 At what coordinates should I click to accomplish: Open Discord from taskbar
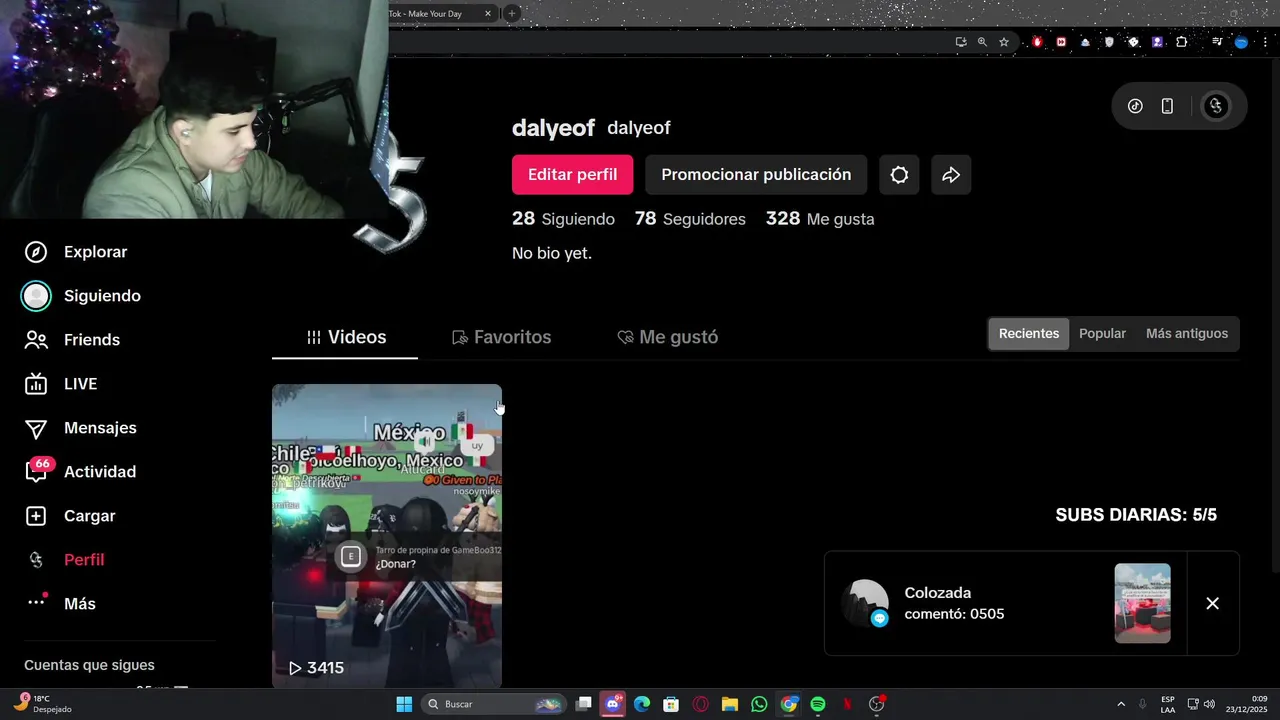[x=613, y=704]
